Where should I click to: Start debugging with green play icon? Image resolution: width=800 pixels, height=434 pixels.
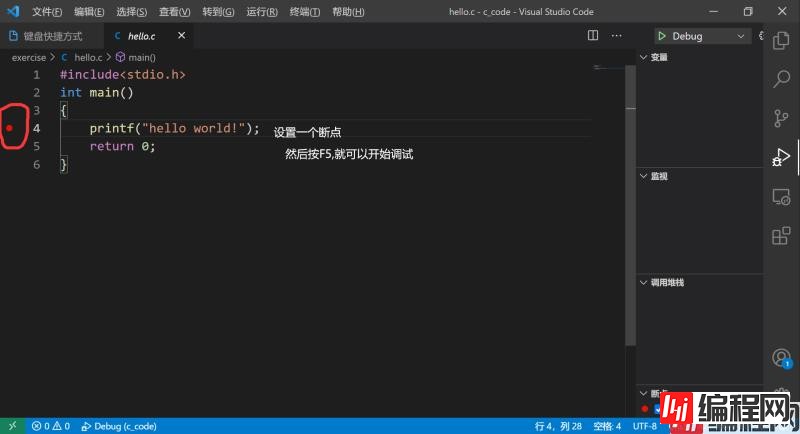pyautogui.click(x=662, y=36)
